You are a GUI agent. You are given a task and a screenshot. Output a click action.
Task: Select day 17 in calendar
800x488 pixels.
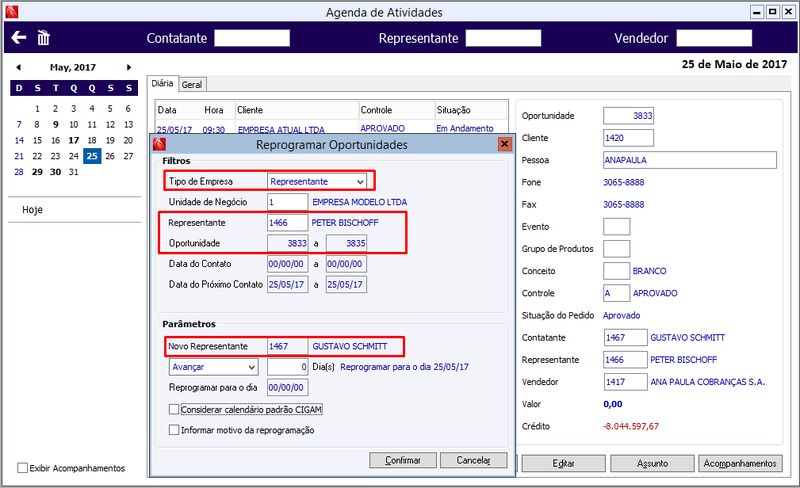[x=73, y=140]
